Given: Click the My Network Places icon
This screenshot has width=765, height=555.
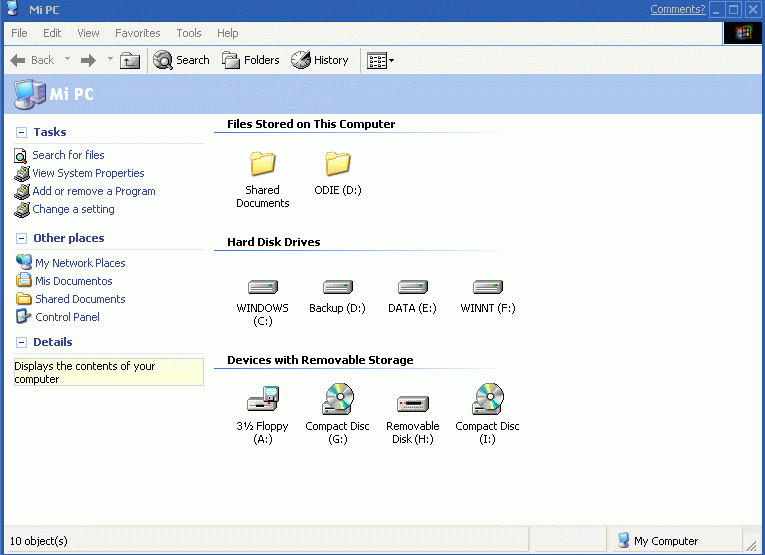Looking at the screenshot, I should point(23,262).
